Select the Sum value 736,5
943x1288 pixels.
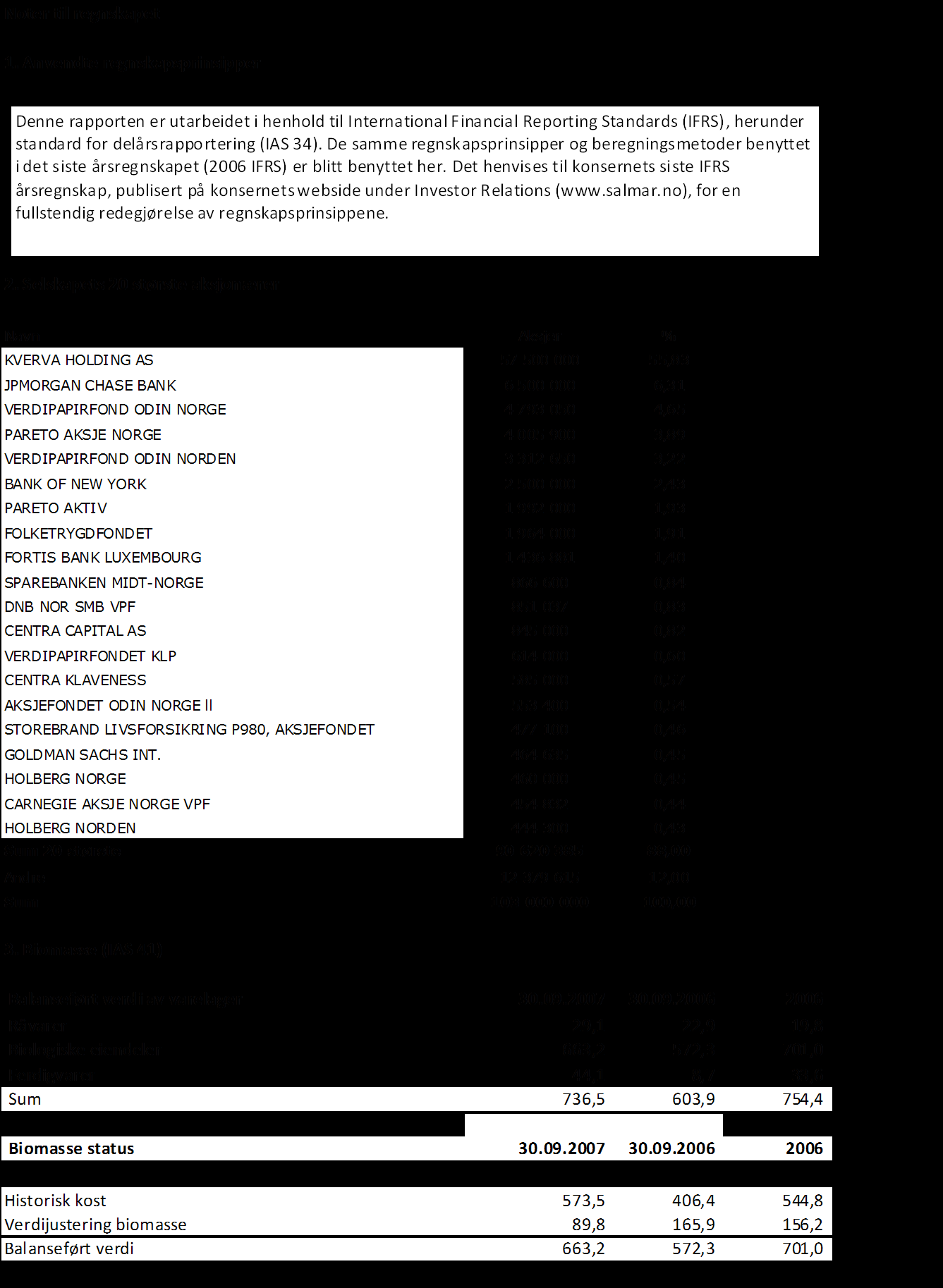click(x=583, y=1100)
